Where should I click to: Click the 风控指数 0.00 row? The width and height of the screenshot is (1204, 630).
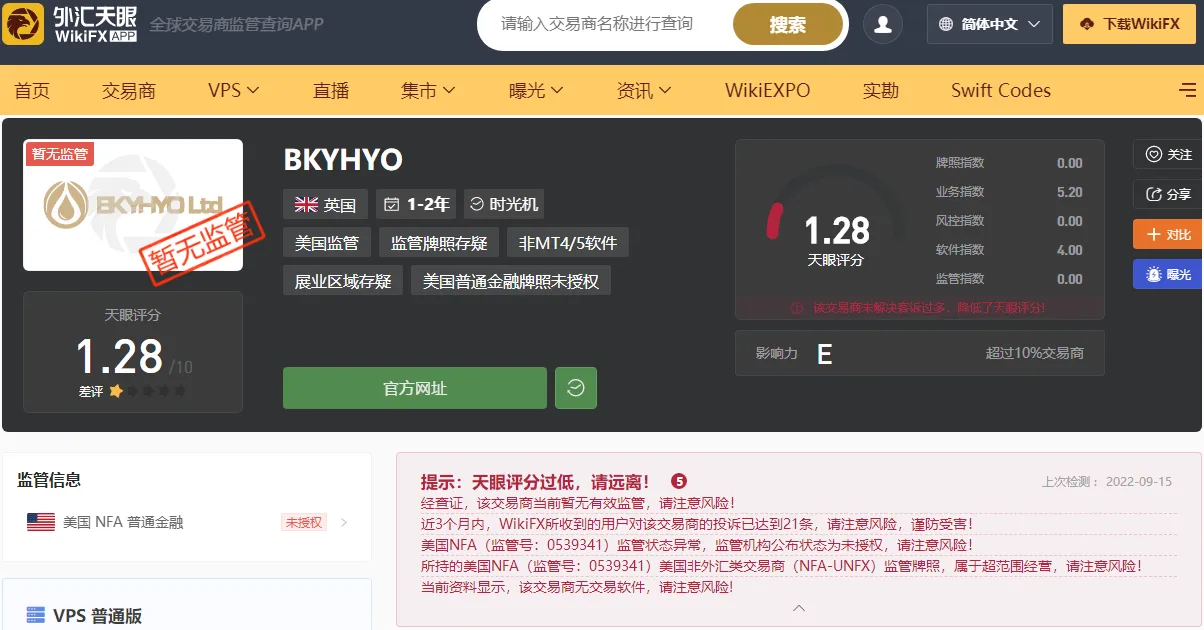tap(1009, 221)
